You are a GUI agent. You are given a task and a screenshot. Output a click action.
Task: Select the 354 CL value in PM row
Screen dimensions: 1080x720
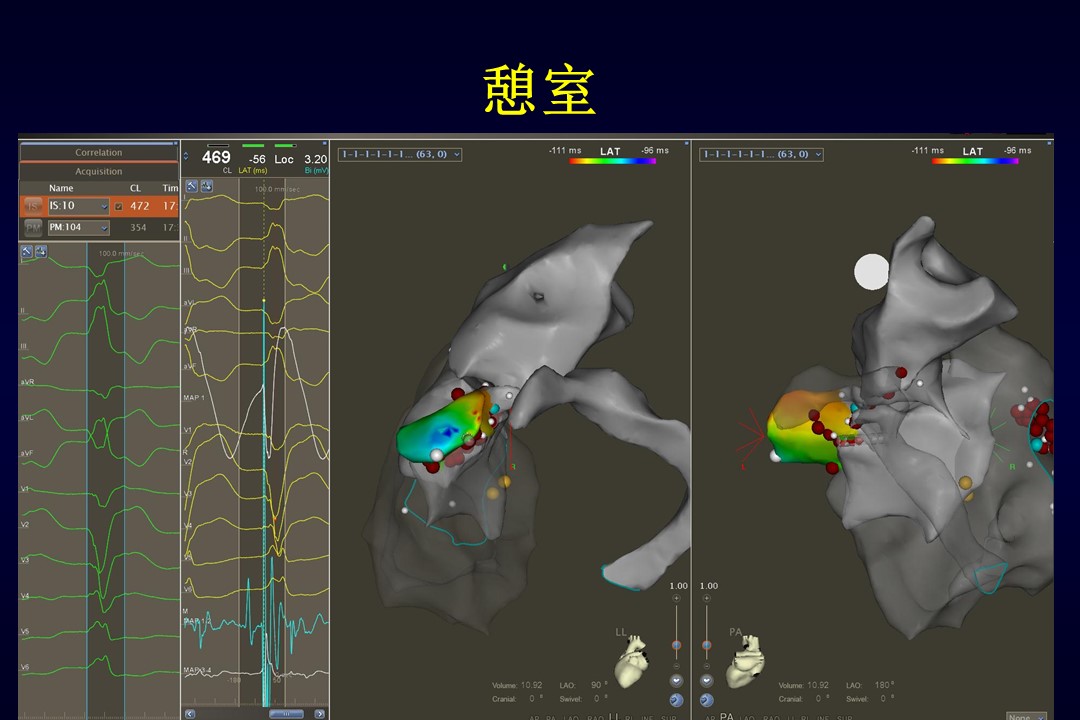(x=138, y=227)
